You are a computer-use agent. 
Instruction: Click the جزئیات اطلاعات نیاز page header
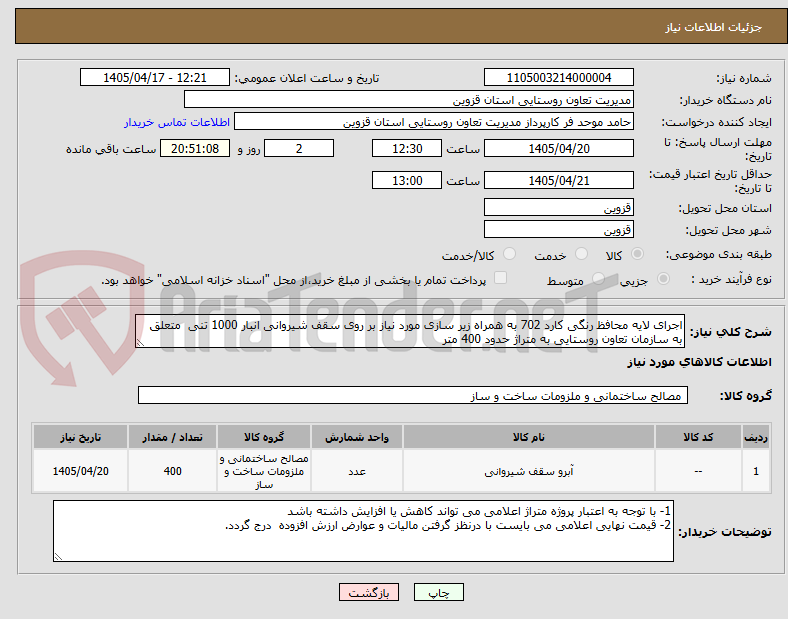coord(714,27)
